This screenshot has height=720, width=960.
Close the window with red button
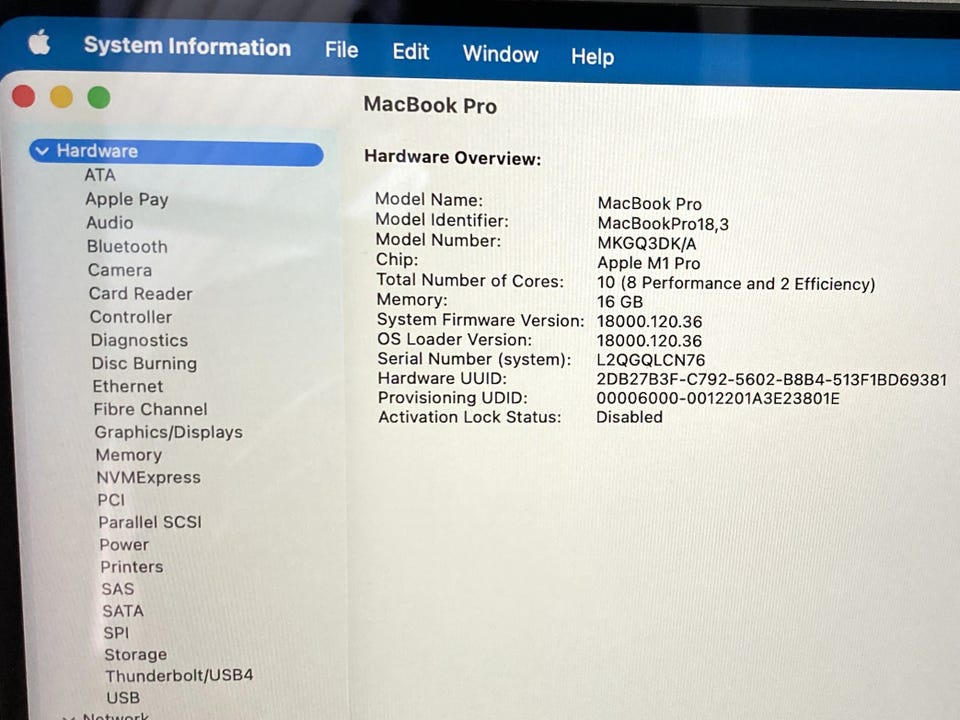click(x=24, y=96)
